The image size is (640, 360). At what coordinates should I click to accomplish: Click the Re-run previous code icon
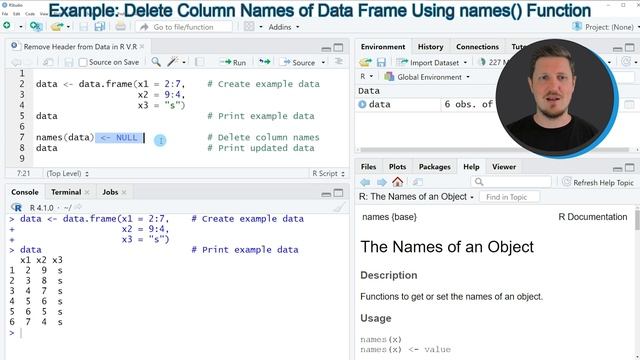(x=264, y=62)
